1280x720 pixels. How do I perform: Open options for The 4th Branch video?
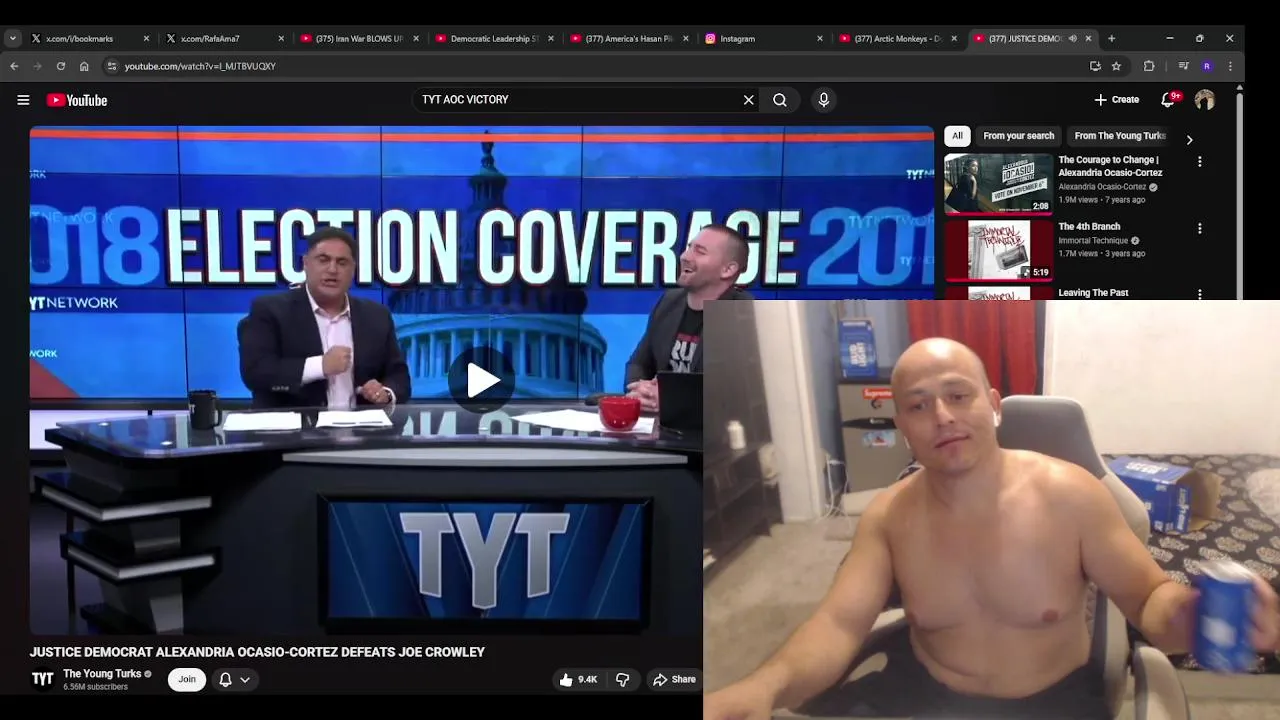point(1200,228)
